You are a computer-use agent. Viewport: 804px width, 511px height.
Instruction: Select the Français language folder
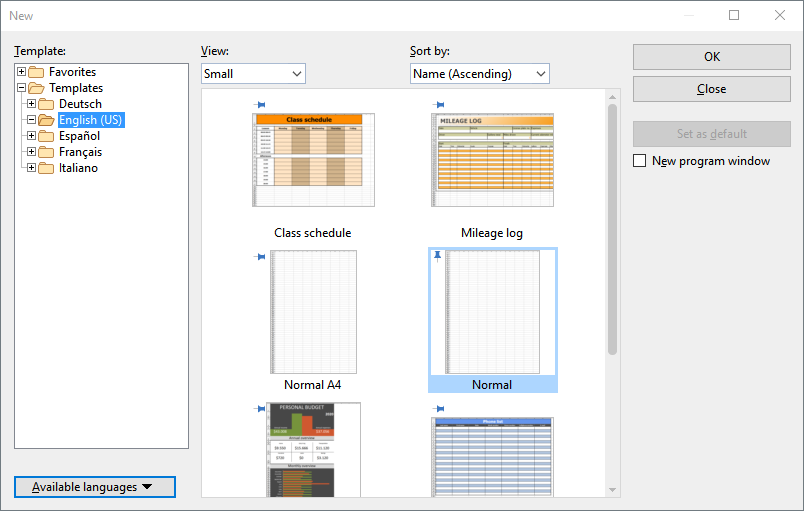pyautogui.click(x=81, y=152)
